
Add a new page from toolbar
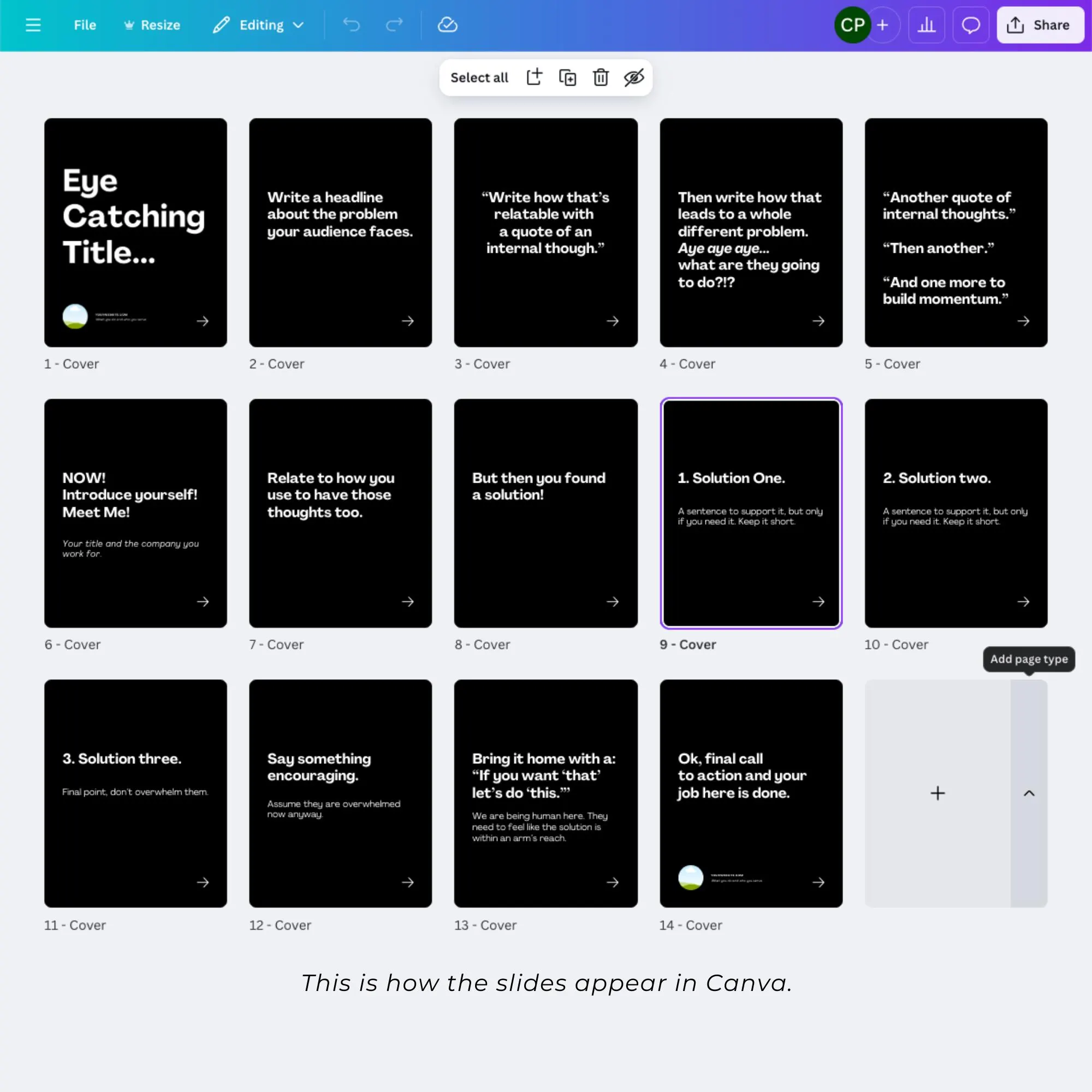pyautogui.click(x=534, y=78)
